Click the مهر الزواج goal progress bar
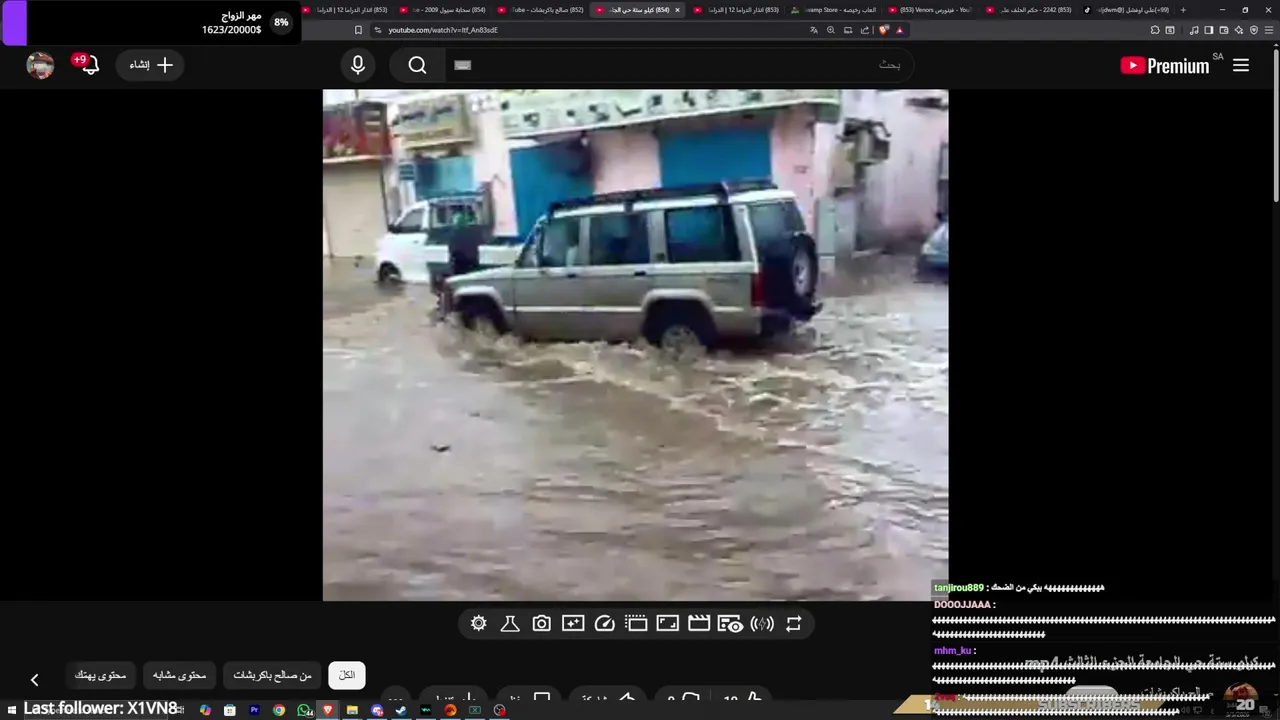 [x=150, y=23]
